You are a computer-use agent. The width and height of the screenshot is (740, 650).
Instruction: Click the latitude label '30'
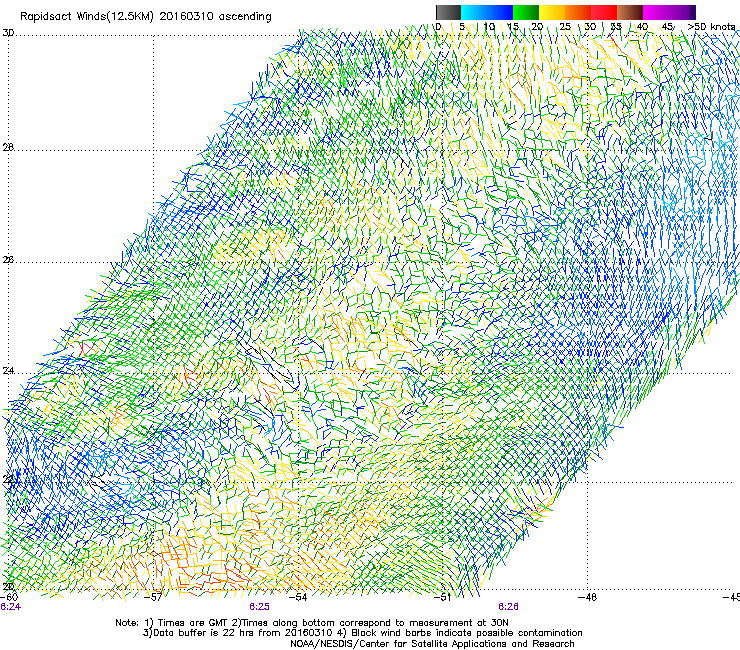[x=8, y=33]
